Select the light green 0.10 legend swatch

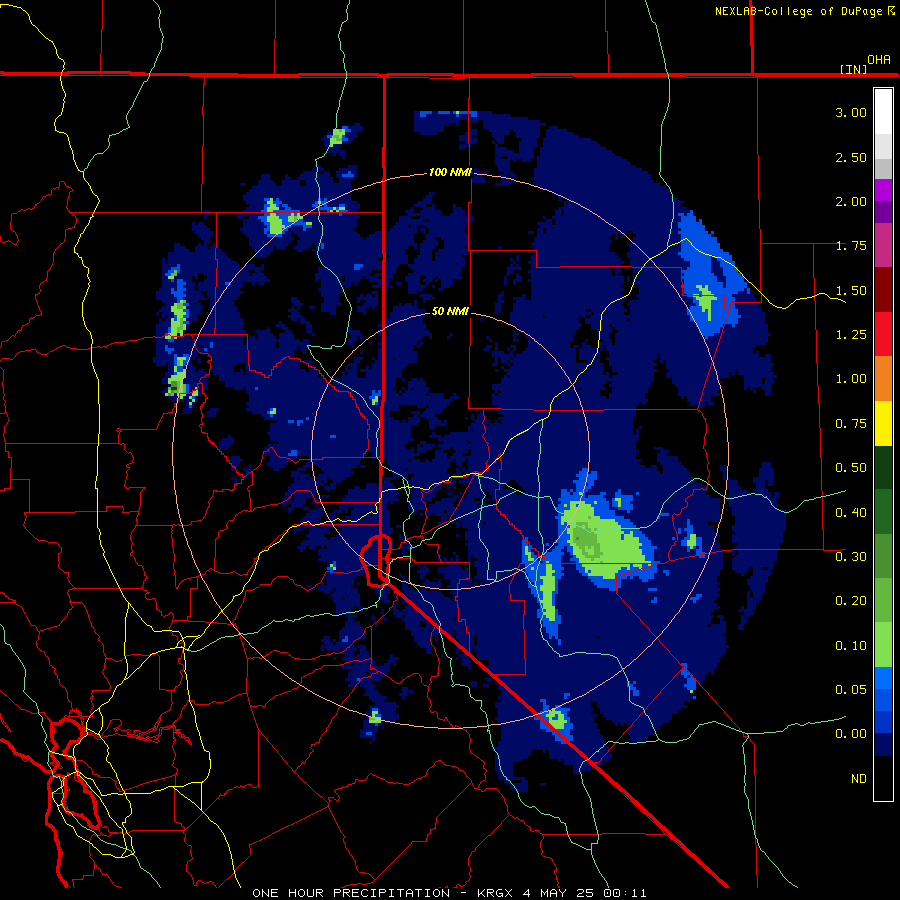[883, 645]
